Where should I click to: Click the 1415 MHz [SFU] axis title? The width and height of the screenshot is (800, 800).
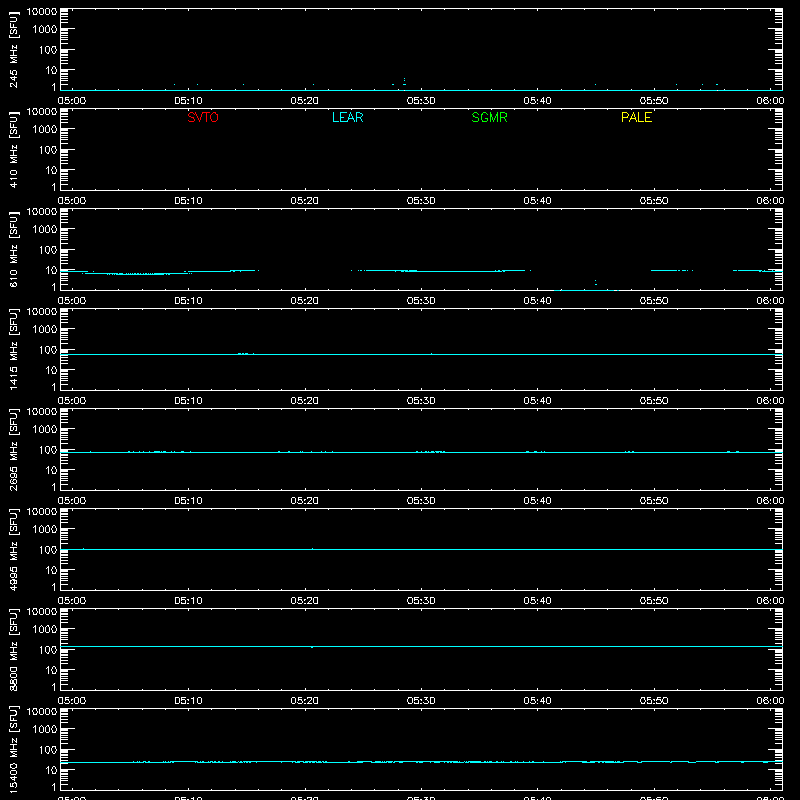[x=13, y=350]
